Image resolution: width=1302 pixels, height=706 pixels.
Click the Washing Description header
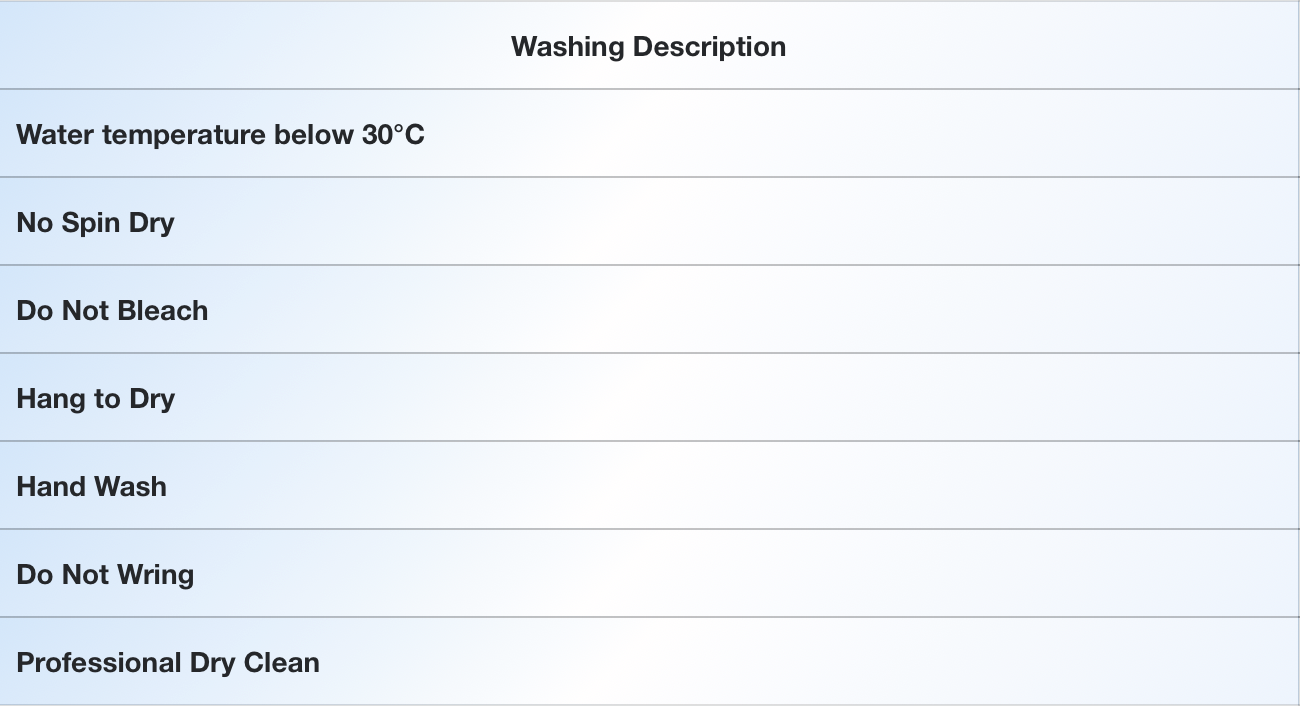pyautogui.click(x=648, y=46)
